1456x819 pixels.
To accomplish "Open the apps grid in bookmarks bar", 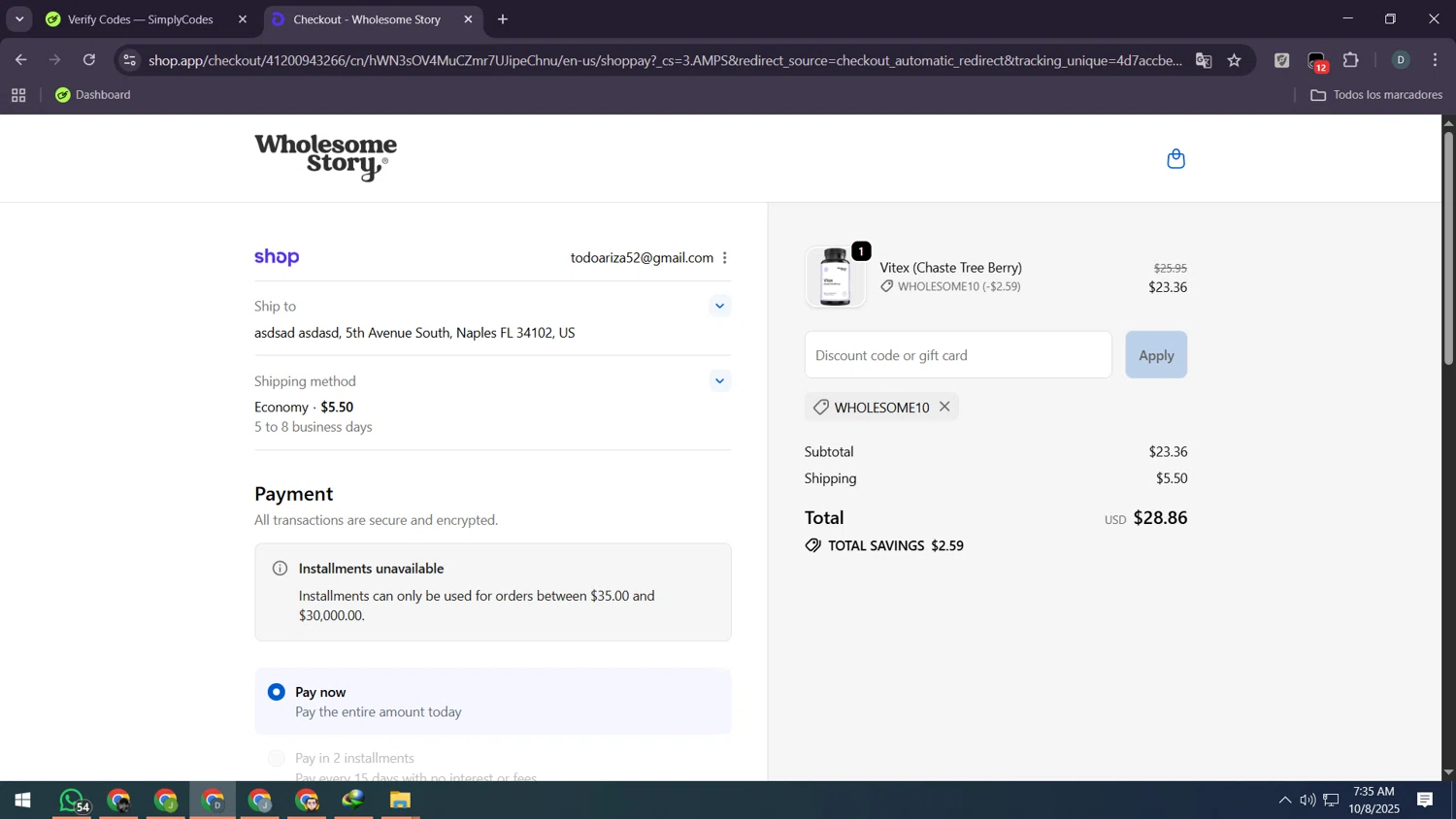I will pos(18,95).
